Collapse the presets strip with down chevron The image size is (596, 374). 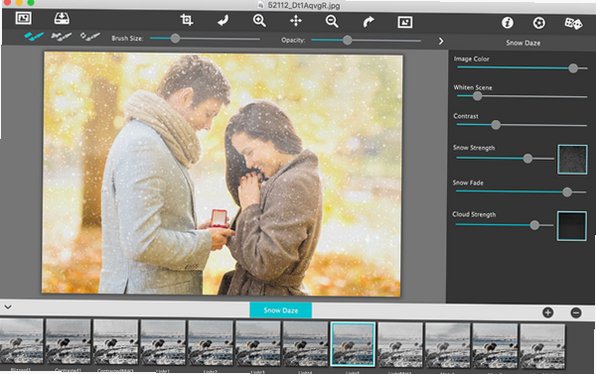coord(8,307)
